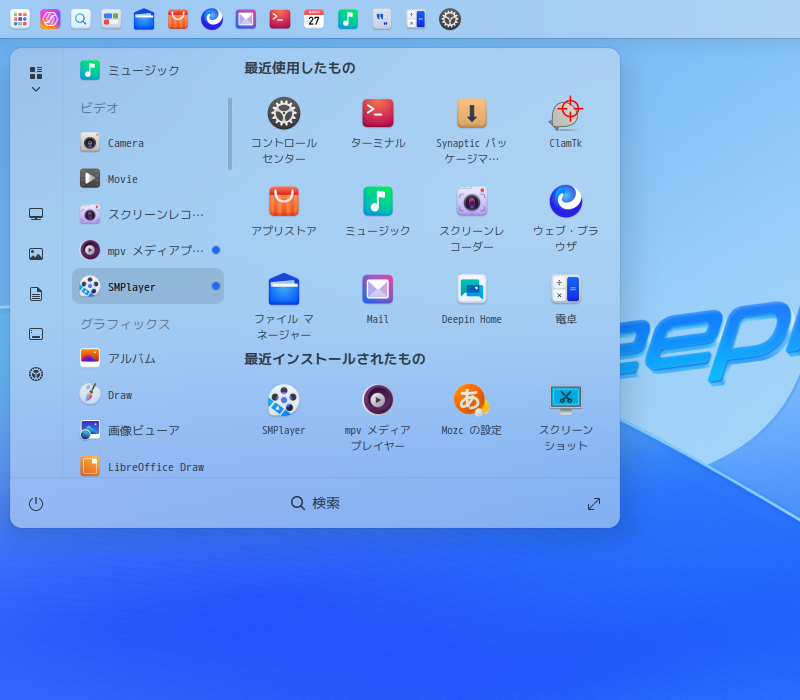Open Music from the dock

[x=348, y=19]
